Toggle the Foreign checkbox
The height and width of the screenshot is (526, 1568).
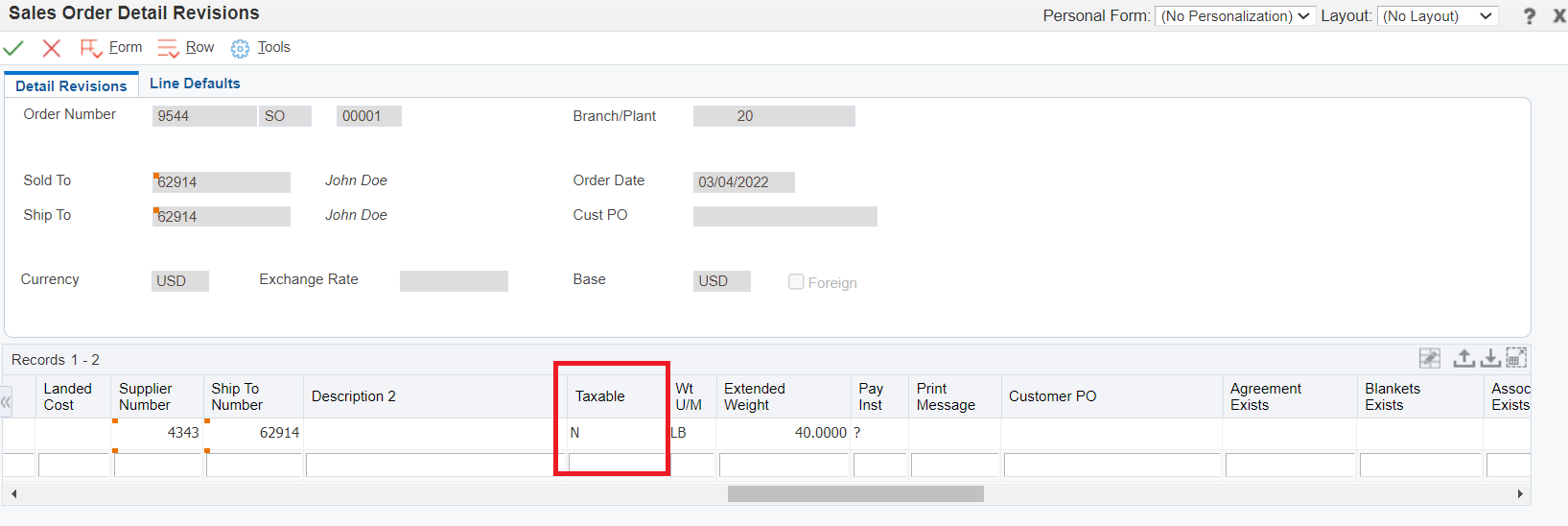[x=796, y=281]
